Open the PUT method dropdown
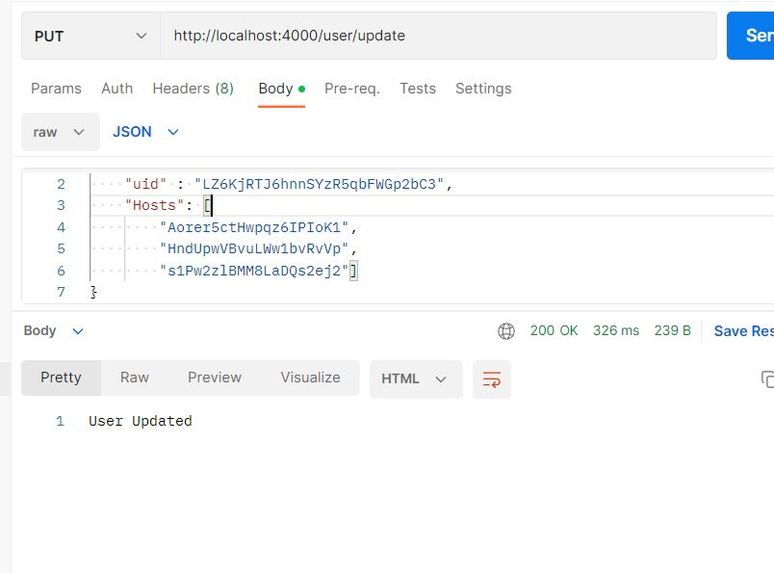This screenshot has width=774, height=573. [91, 36]
